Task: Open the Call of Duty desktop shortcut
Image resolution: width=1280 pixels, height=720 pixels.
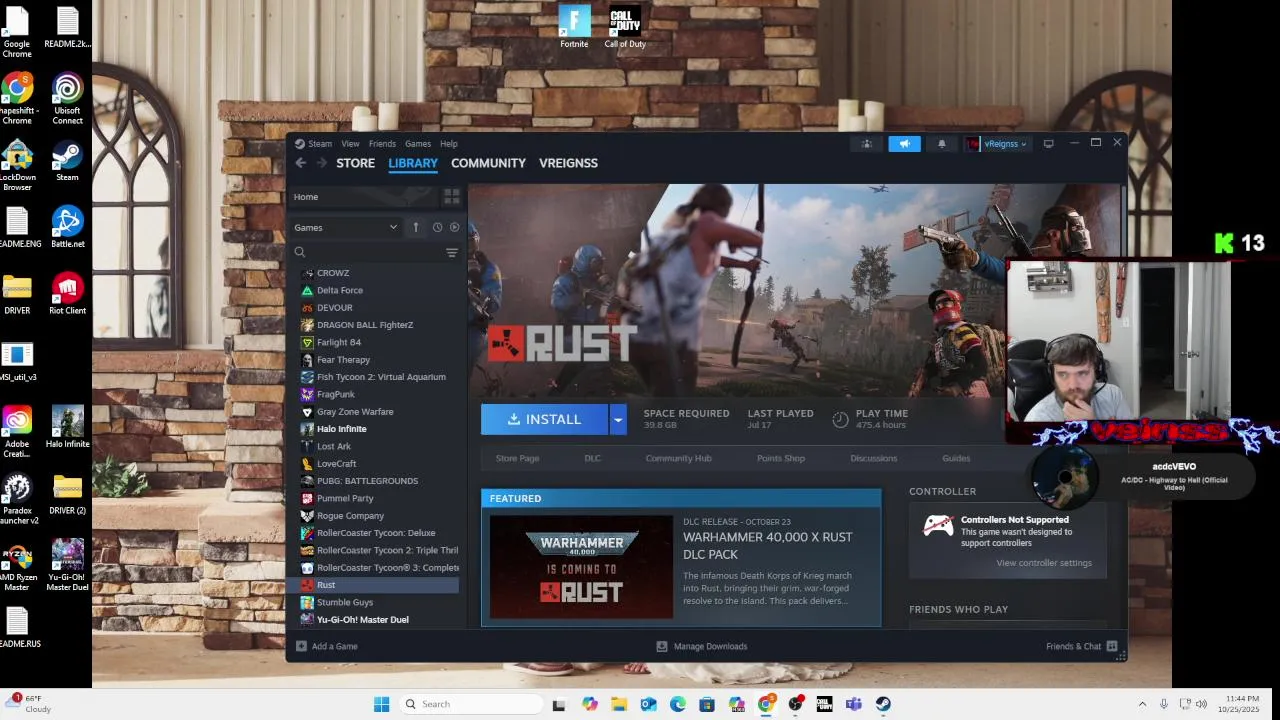Action: click(625, 27)
